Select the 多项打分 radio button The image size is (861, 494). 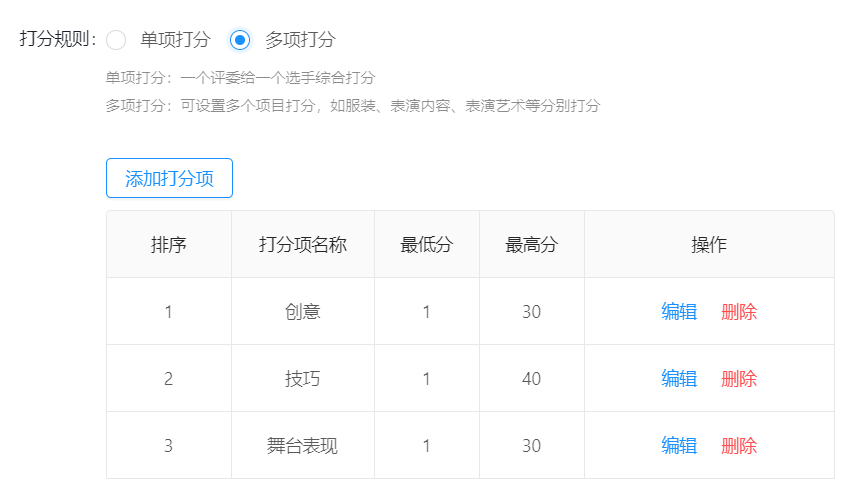(240, 40)
